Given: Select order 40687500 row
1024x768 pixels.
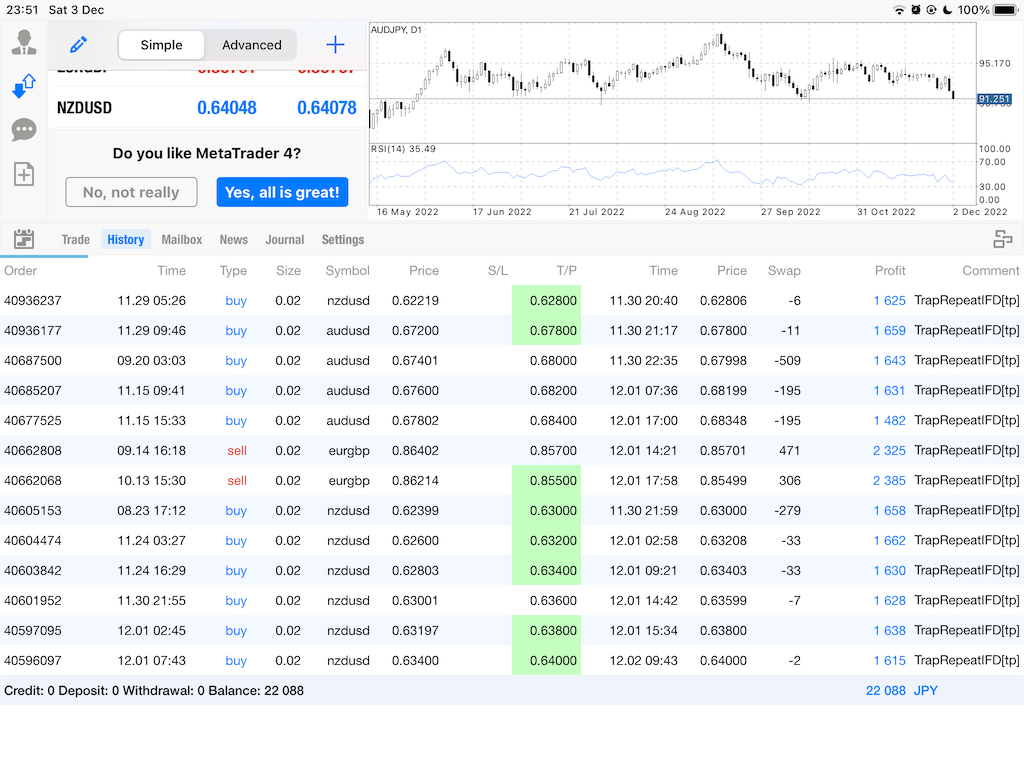Looking at the screenshot, I should tap(512, 360).
